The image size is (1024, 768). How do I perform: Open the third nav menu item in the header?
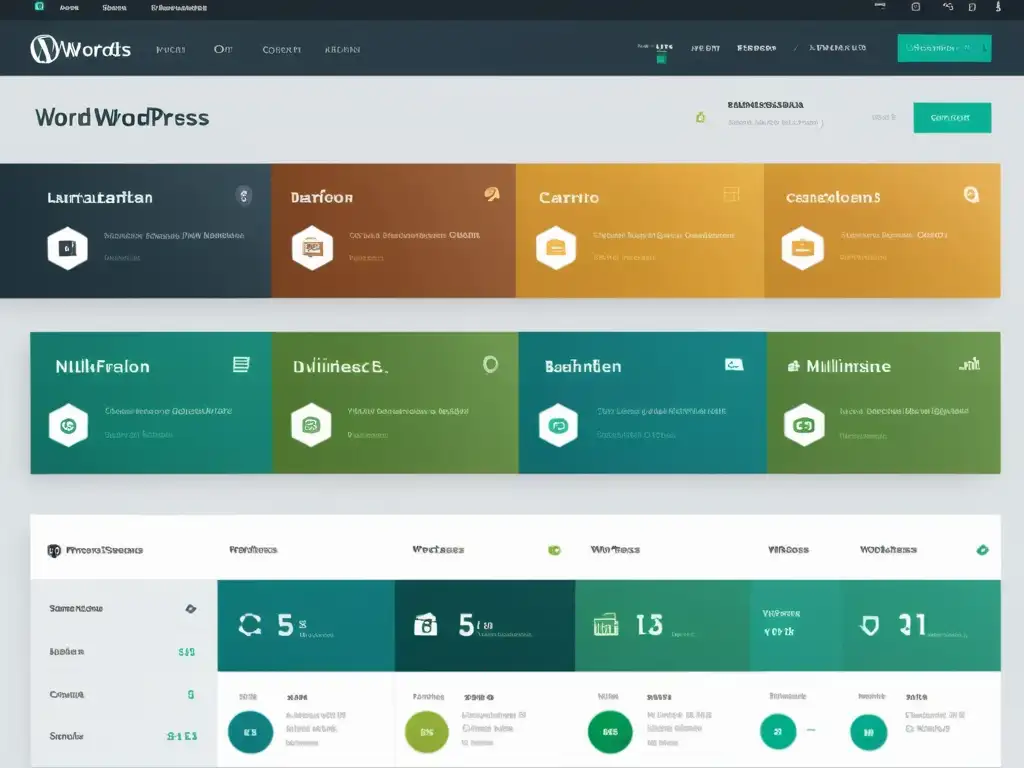tap(281, 50)
